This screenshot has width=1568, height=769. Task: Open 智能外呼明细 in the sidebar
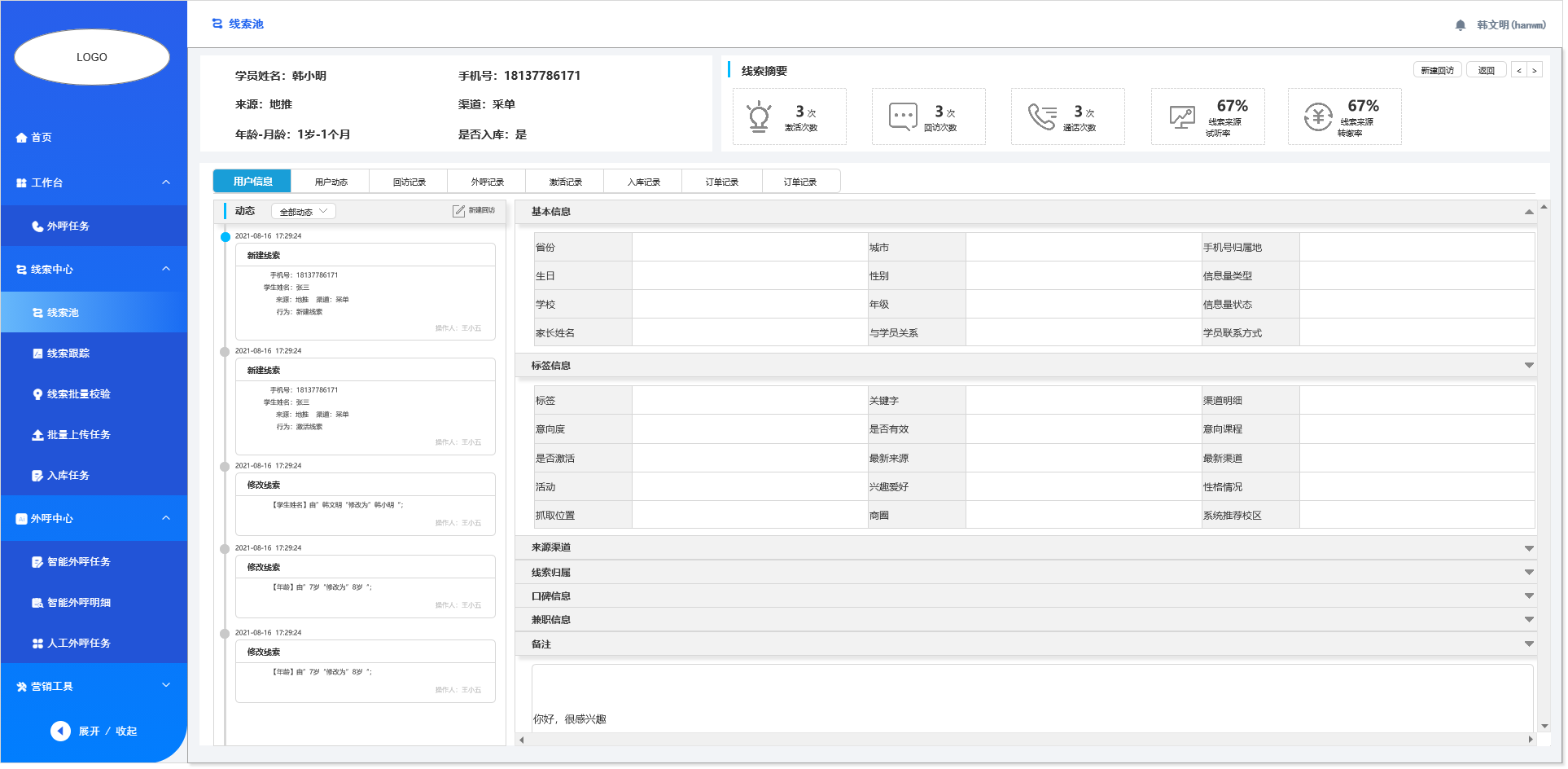coord(94,603)
